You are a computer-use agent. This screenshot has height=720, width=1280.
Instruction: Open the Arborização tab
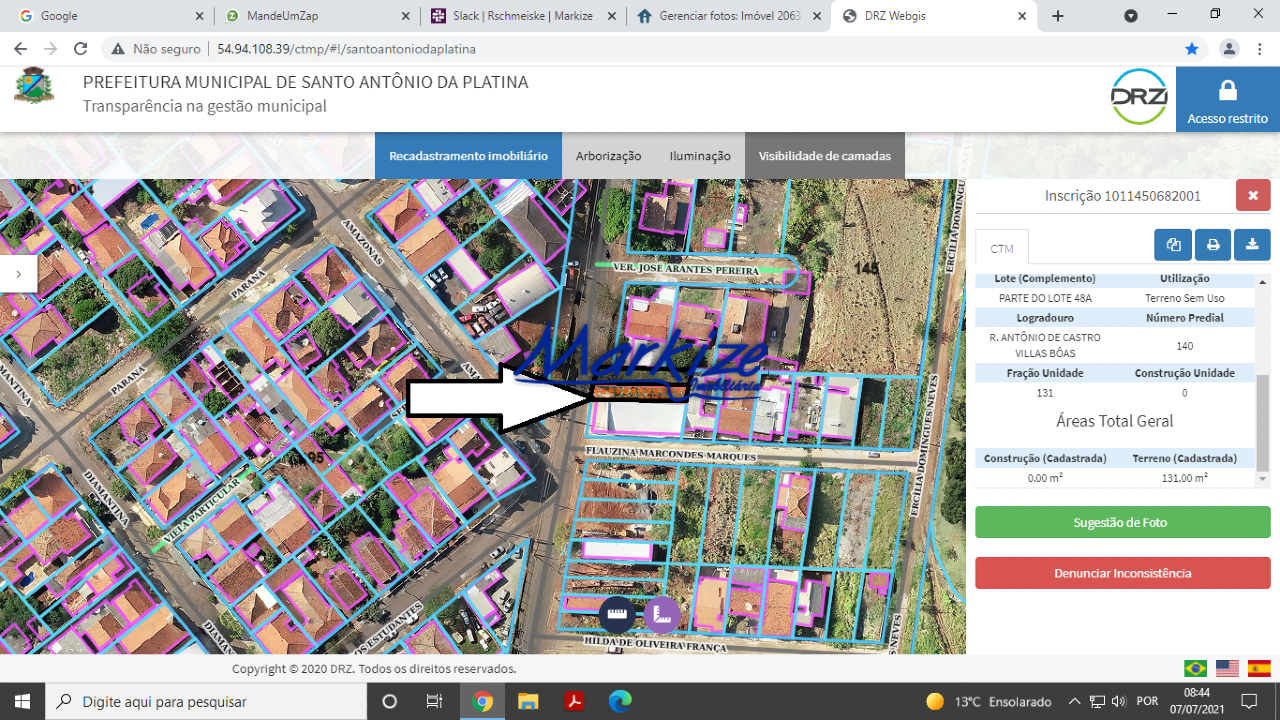608,156
